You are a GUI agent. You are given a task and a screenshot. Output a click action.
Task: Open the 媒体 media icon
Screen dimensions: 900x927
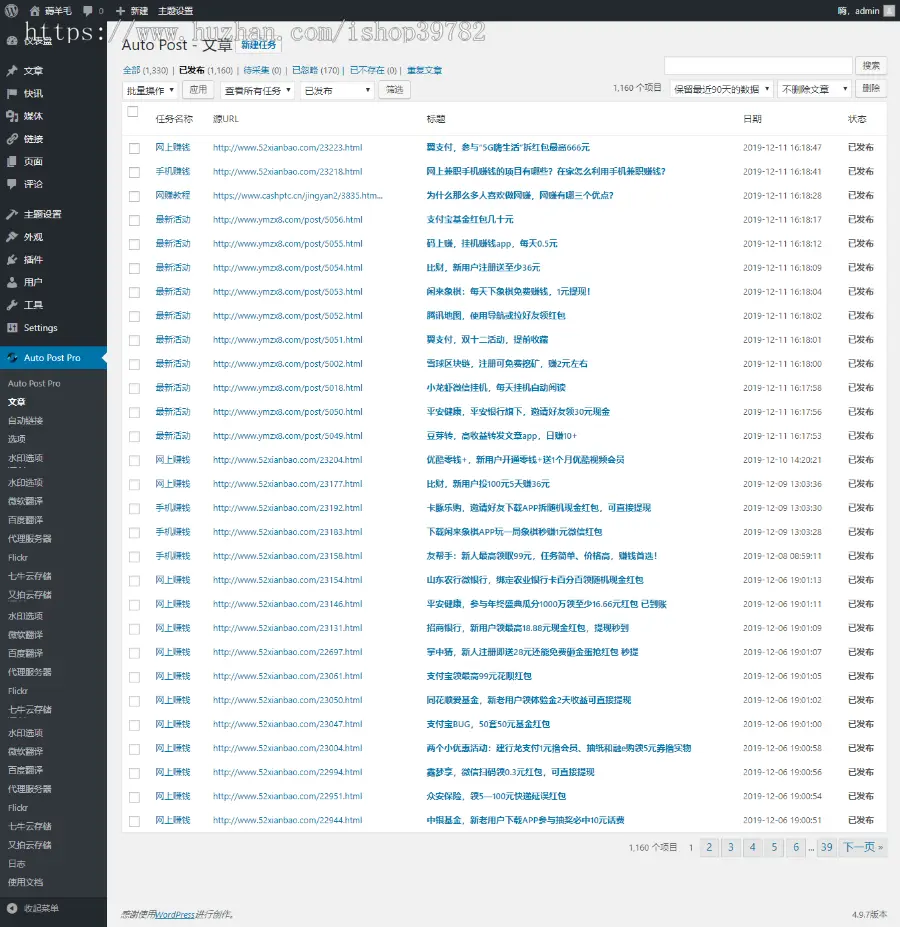(12, 116)
